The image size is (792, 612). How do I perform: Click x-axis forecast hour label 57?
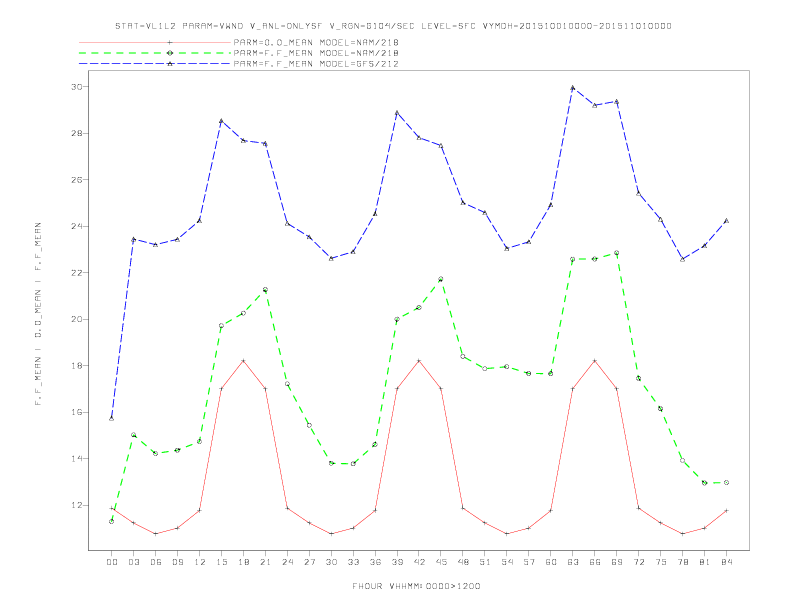529,562
